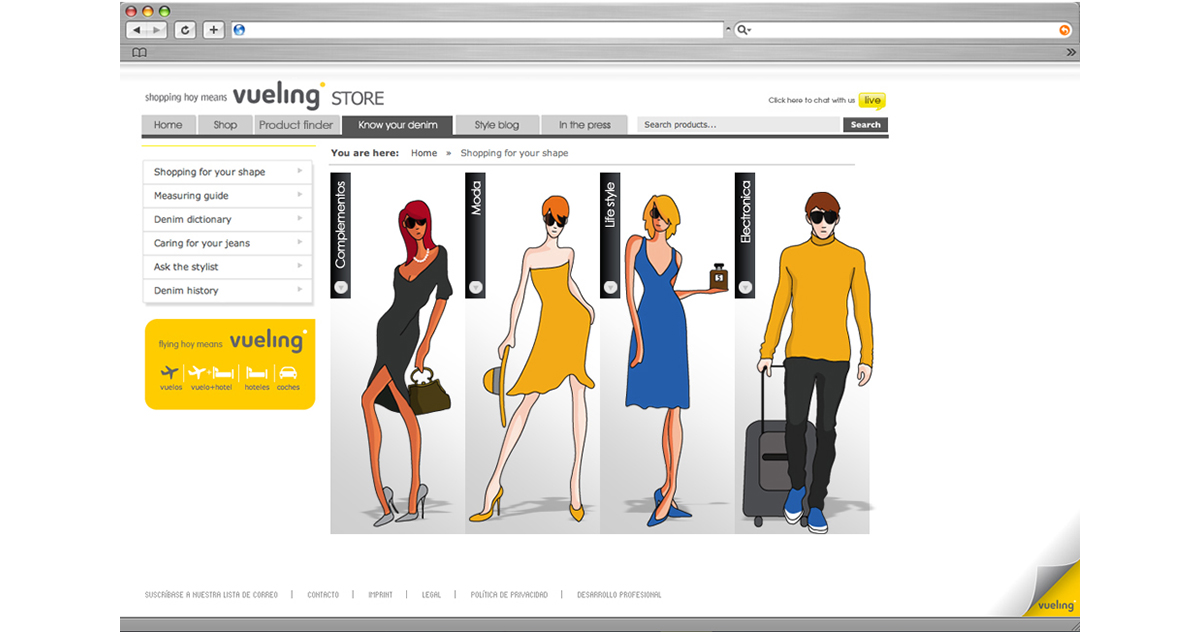Select the Know your denim tab
The image size is (1200, 632).
coord(397,125)
